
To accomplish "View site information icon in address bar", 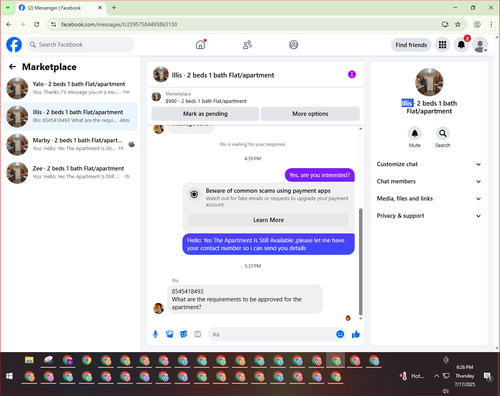I will 53,24.
